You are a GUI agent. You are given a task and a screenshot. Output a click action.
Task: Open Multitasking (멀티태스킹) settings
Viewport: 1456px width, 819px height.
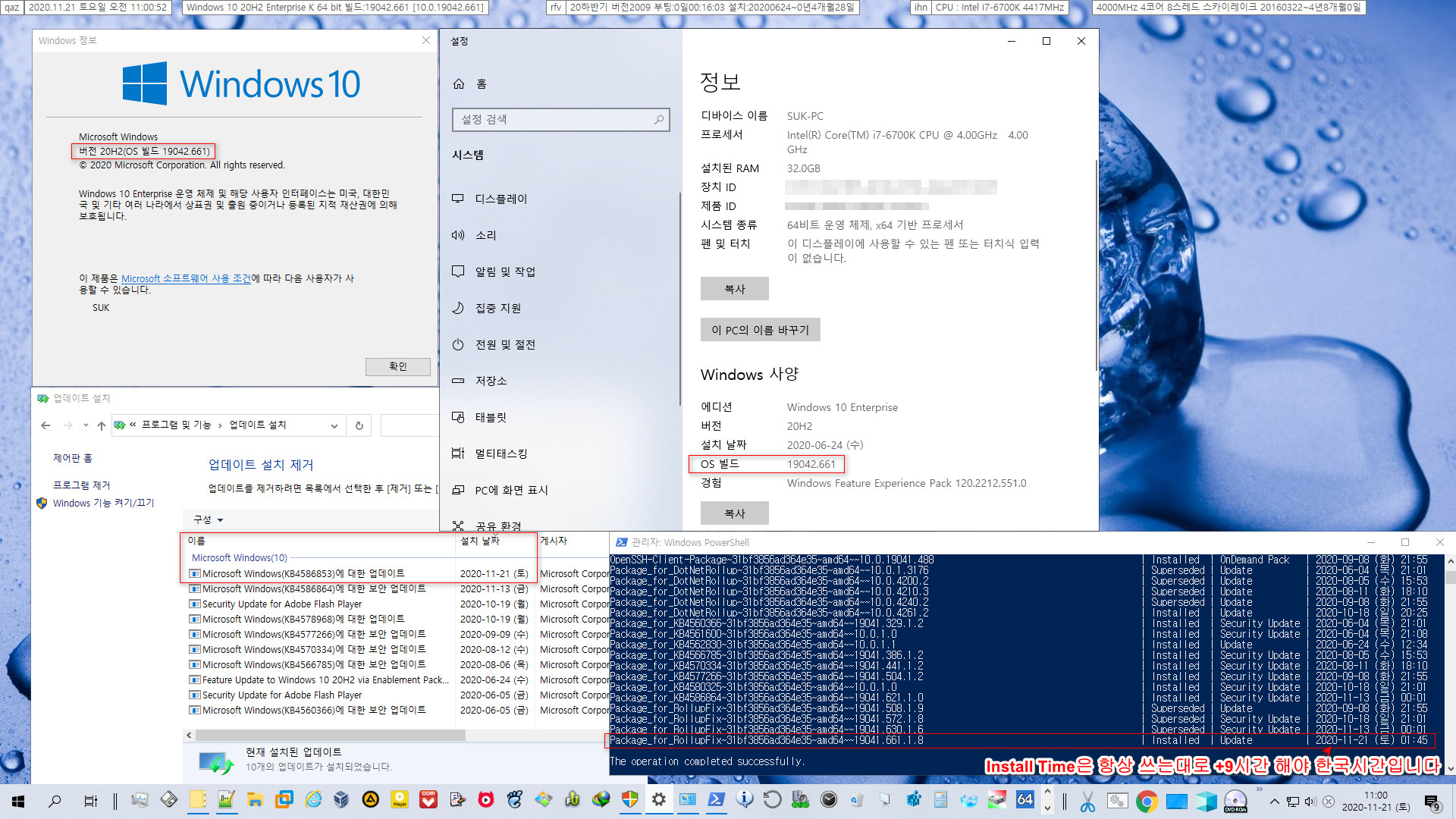490,453
